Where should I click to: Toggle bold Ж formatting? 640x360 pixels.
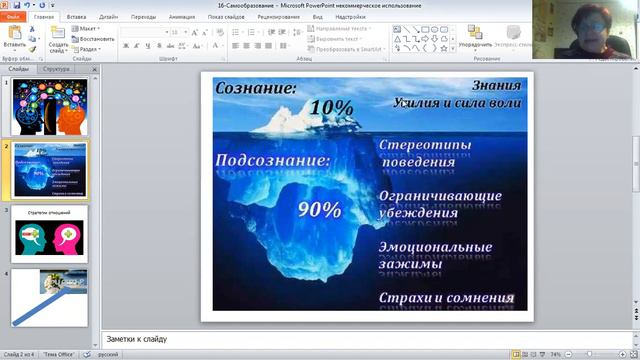click(x=126, y=46)
